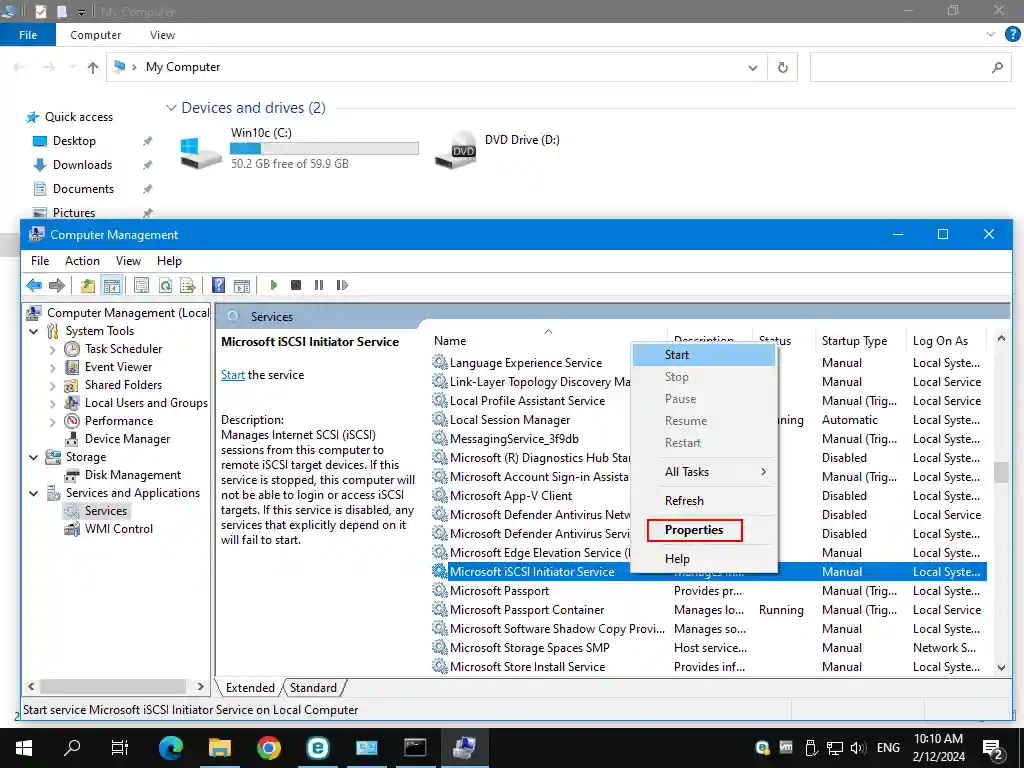
Task: Select the Services tree node
Action: click(x=106, y=511)
